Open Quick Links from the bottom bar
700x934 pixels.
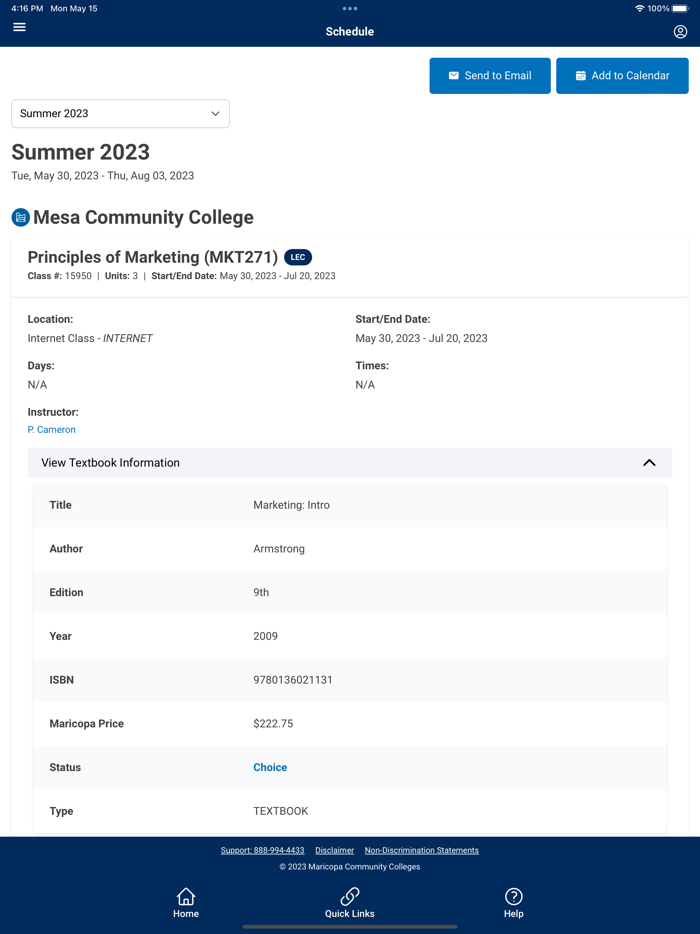tap(349, 902)
